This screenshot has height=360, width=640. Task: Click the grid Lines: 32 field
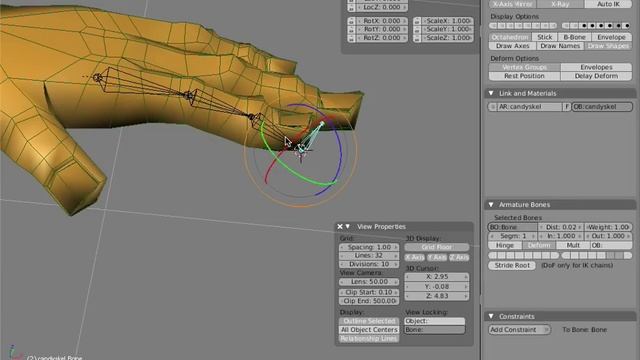pyautogui.click(x=369, y=256)
